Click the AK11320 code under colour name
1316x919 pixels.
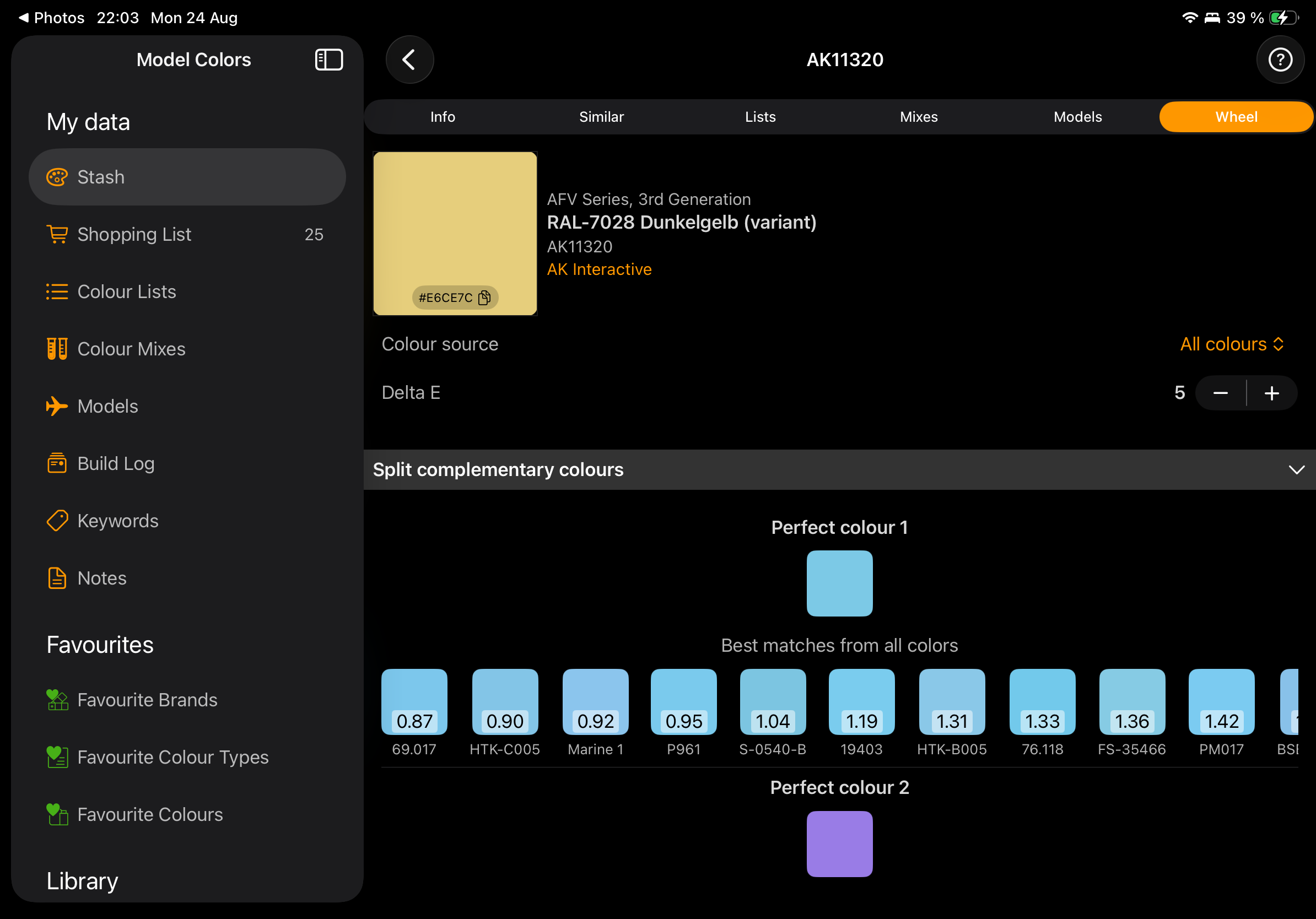(x=580, y=247)
